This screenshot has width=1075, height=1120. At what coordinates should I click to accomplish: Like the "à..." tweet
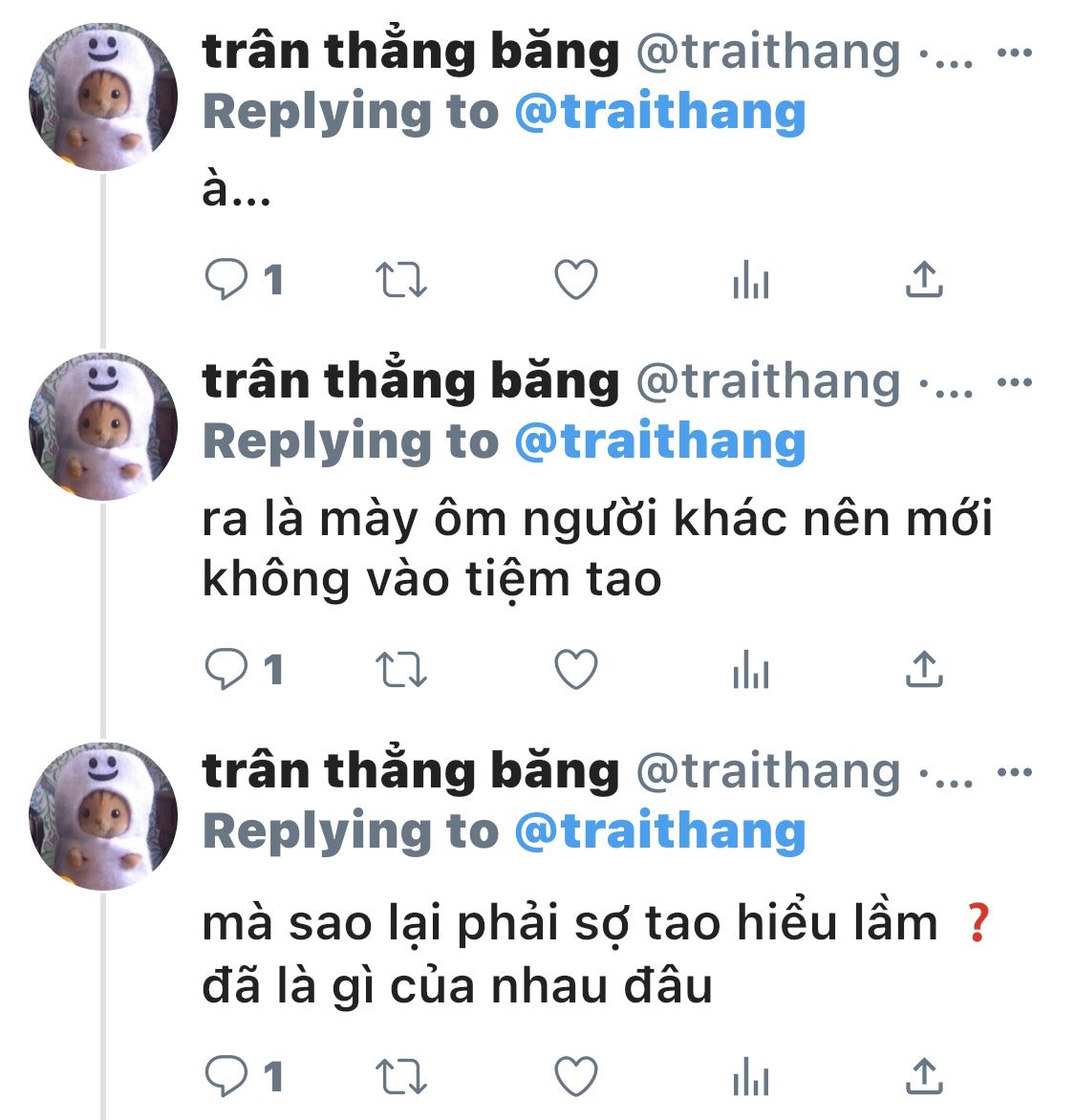tap(575, 279)
